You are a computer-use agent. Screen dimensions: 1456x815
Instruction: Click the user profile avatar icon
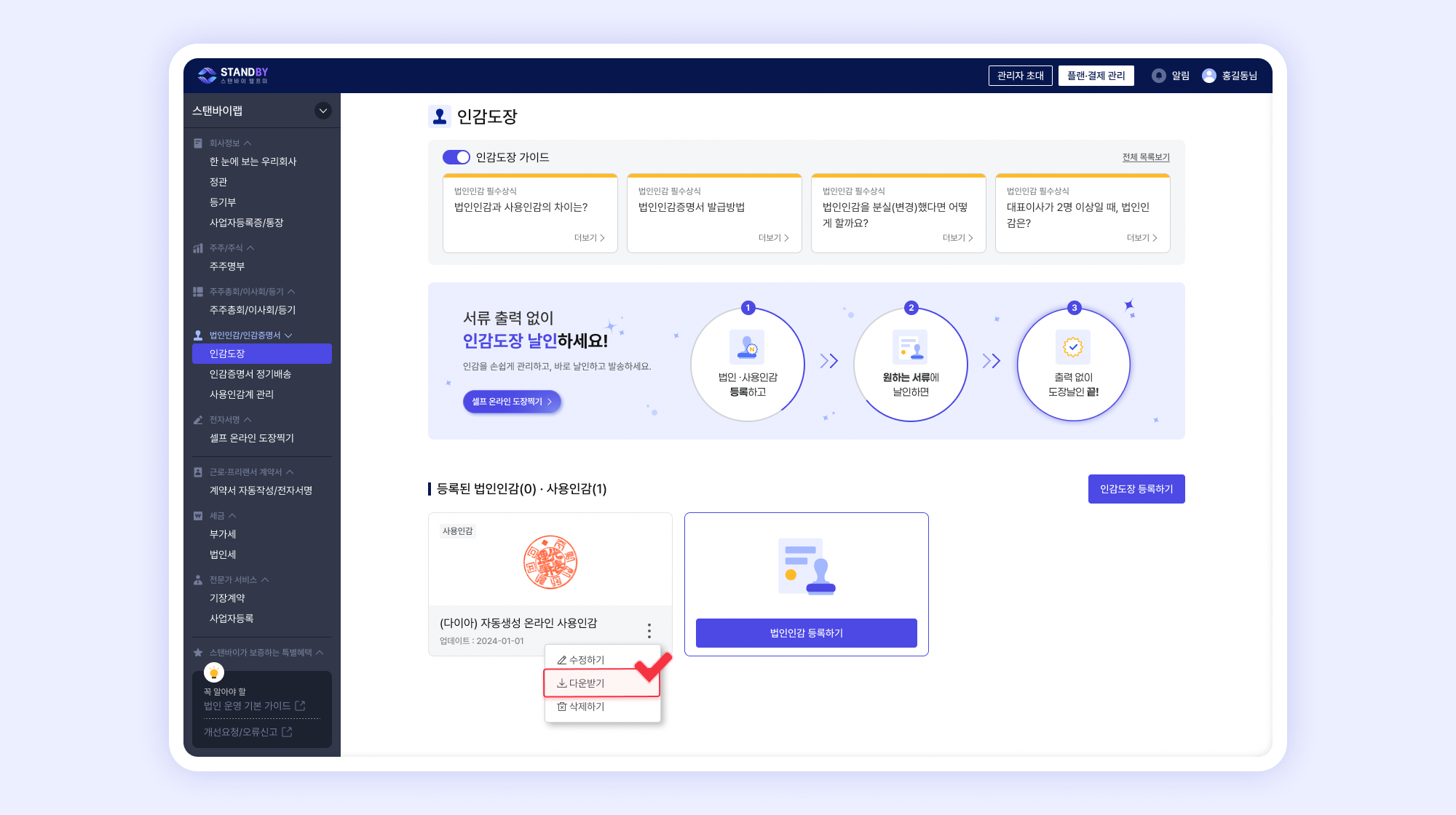pyautogui.click(x=1208, y=76)
